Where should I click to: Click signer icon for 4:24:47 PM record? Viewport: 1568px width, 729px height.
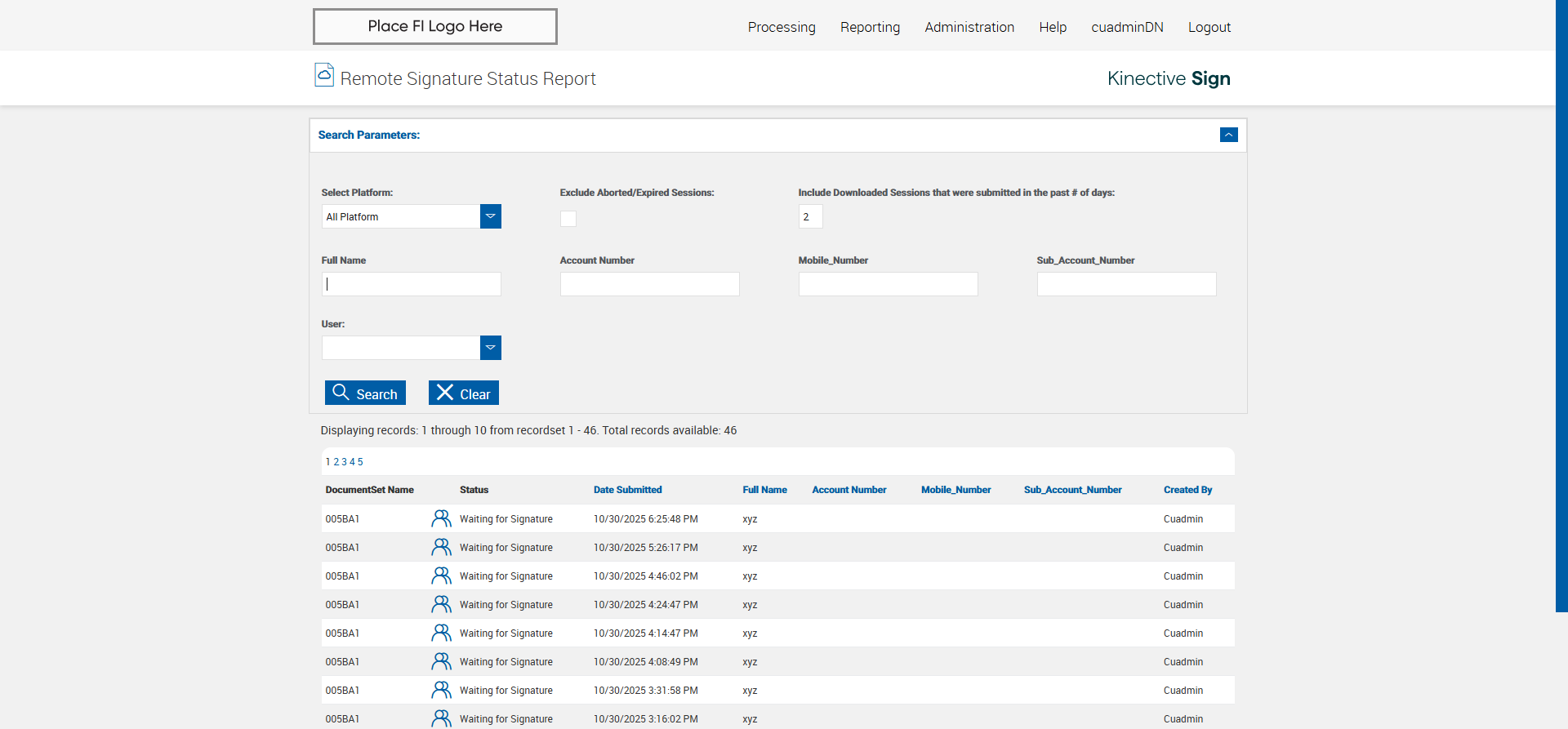tap(441, 604)
